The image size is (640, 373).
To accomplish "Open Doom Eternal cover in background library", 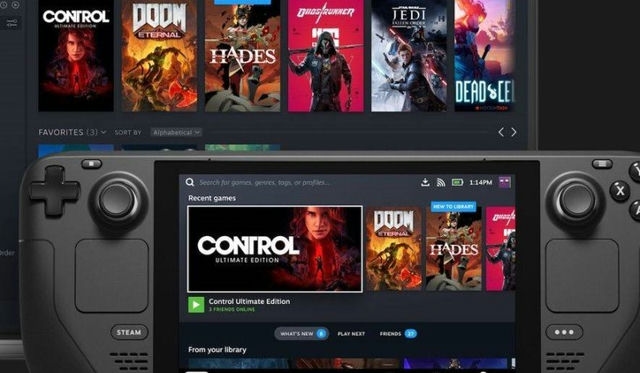I will point(159,56).
